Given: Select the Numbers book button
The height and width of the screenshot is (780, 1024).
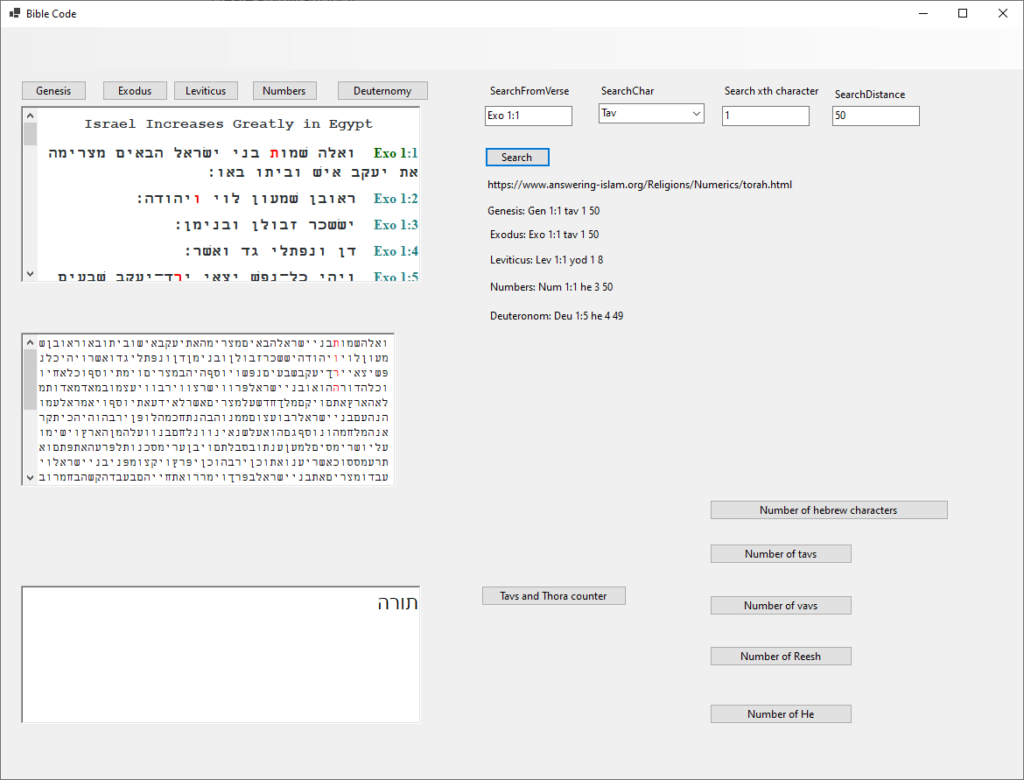Looking at the screenshot, I should [x=284, y=91].
